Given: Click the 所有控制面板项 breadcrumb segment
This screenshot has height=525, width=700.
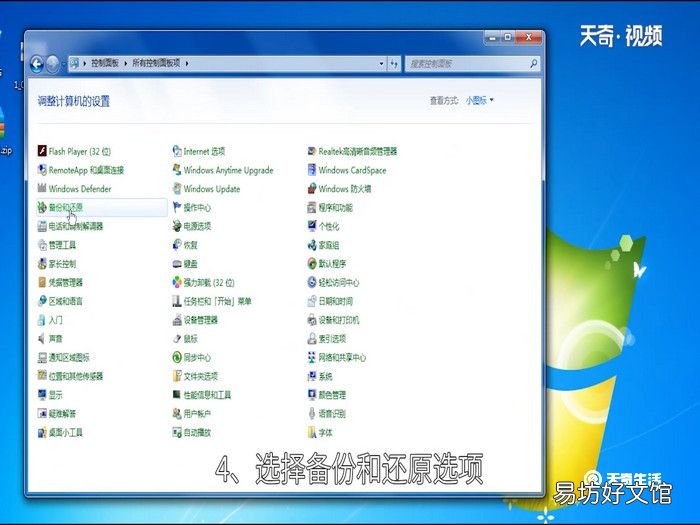Looking at the screenshot, I should click(156, 63).
